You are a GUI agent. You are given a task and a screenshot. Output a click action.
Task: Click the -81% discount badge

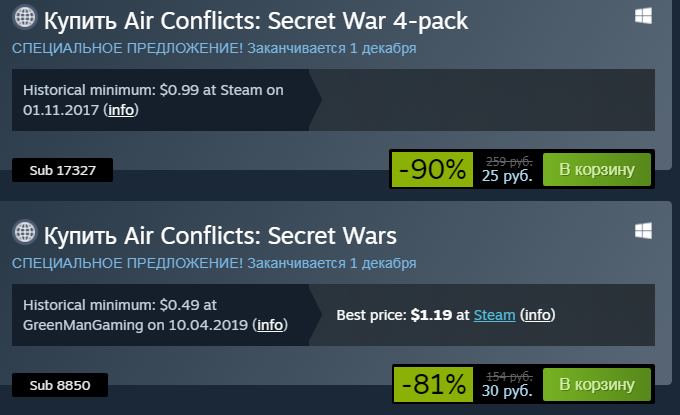(x=433, y=384)
